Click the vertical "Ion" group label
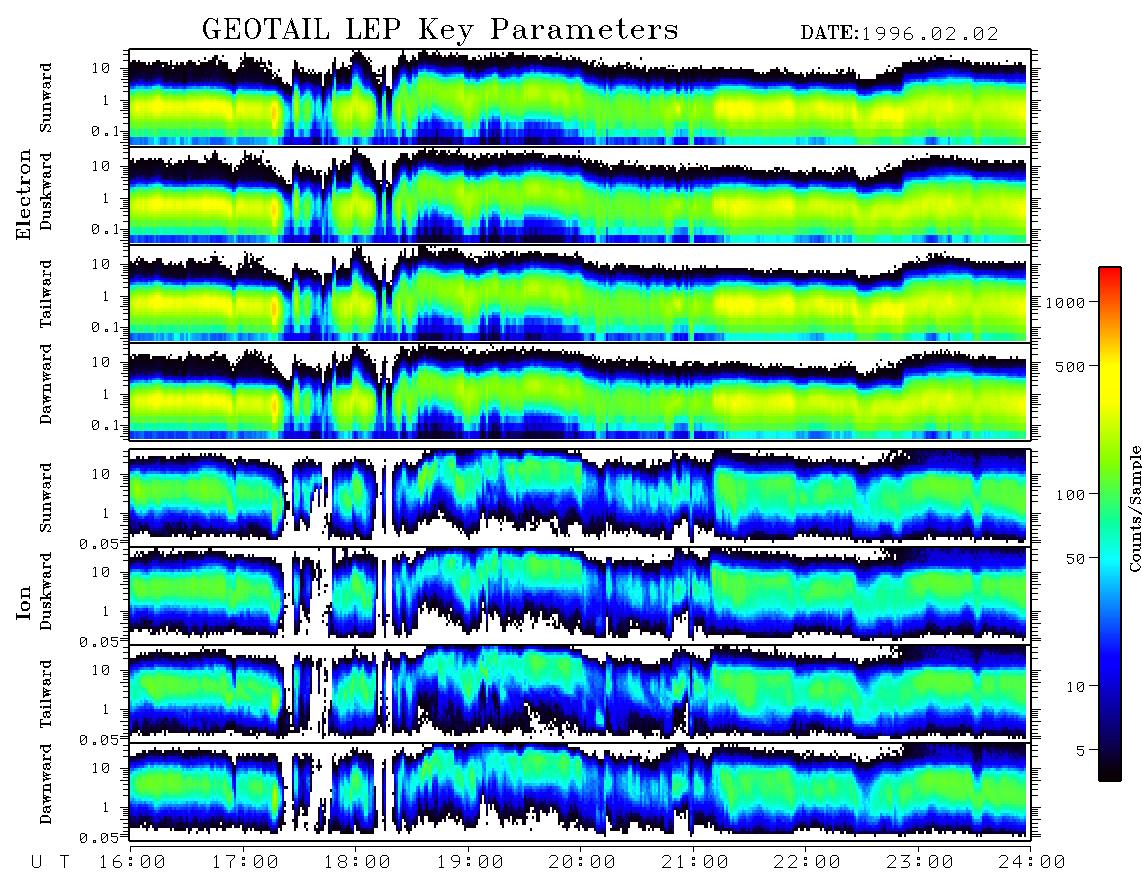 [x=24, y=602]
